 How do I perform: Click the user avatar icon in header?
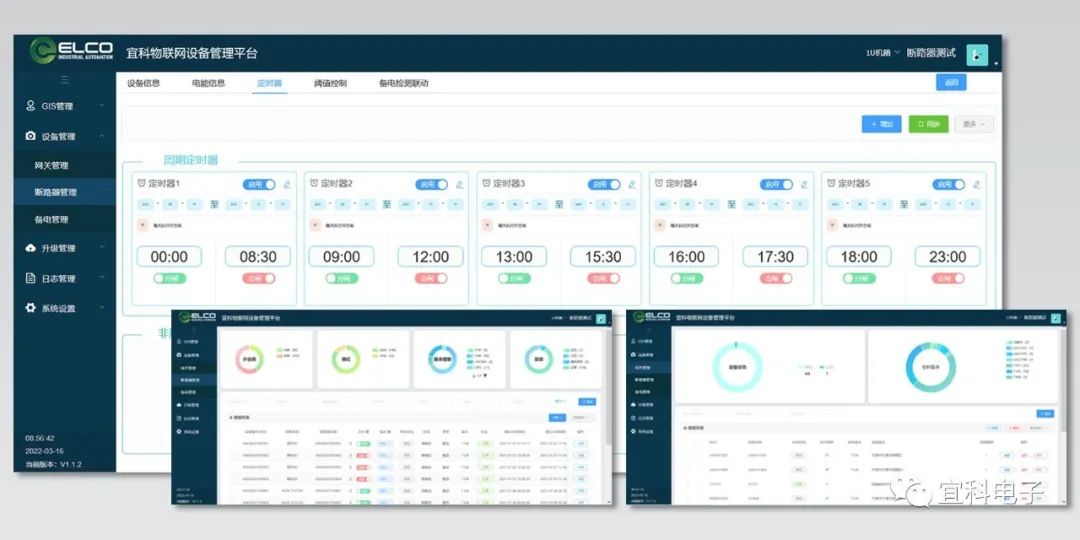(x=977, y=54)
